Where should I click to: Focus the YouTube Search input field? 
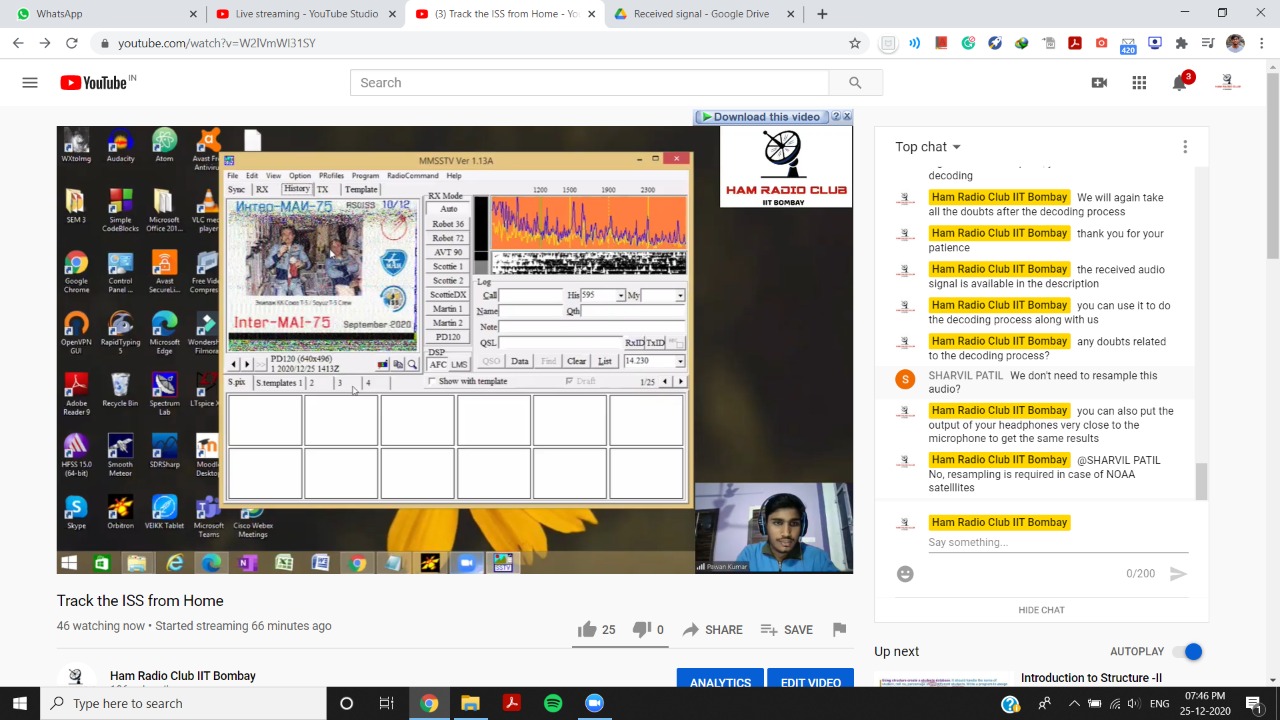click(x=590, y=83)
